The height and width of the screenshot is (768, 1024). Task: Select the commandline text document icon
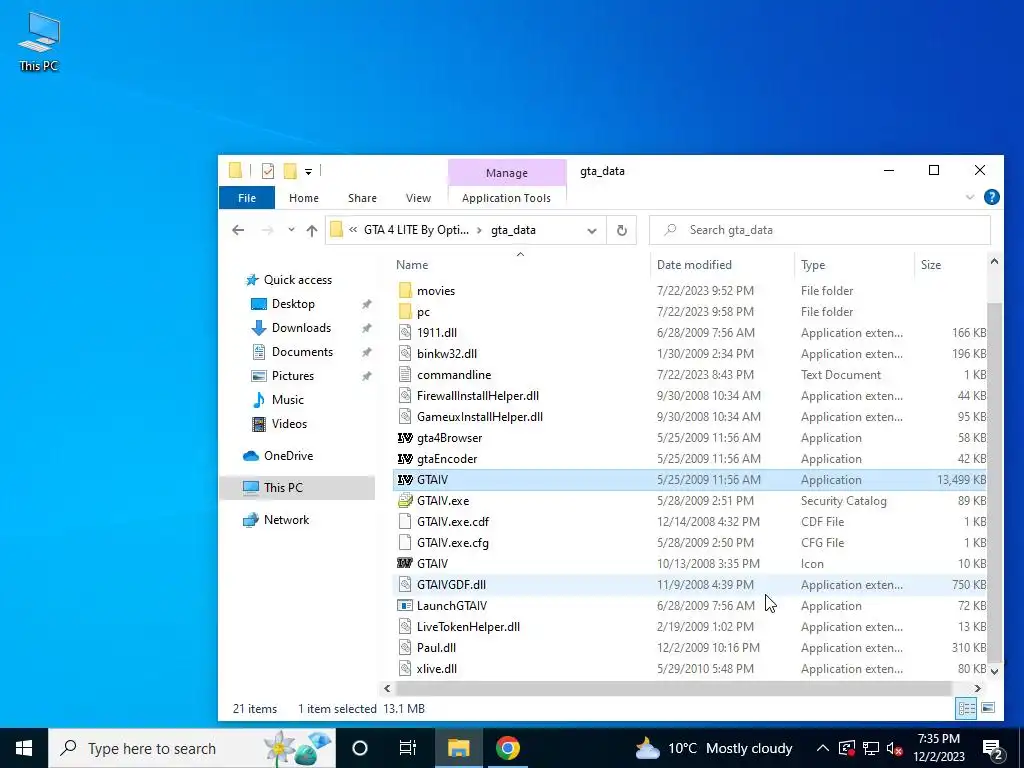pos(405,374)
